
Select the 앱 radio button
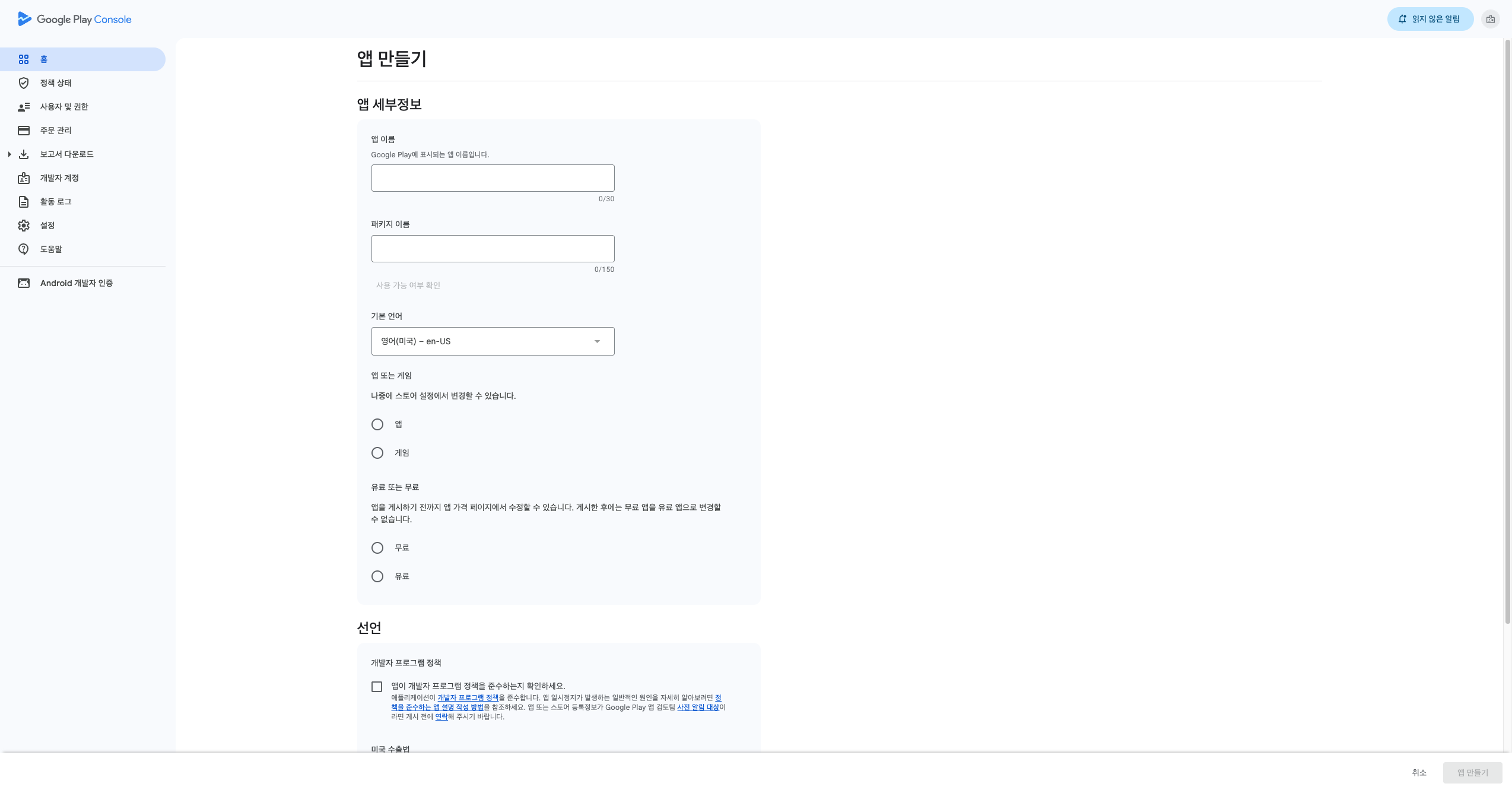tap(377, 424)
